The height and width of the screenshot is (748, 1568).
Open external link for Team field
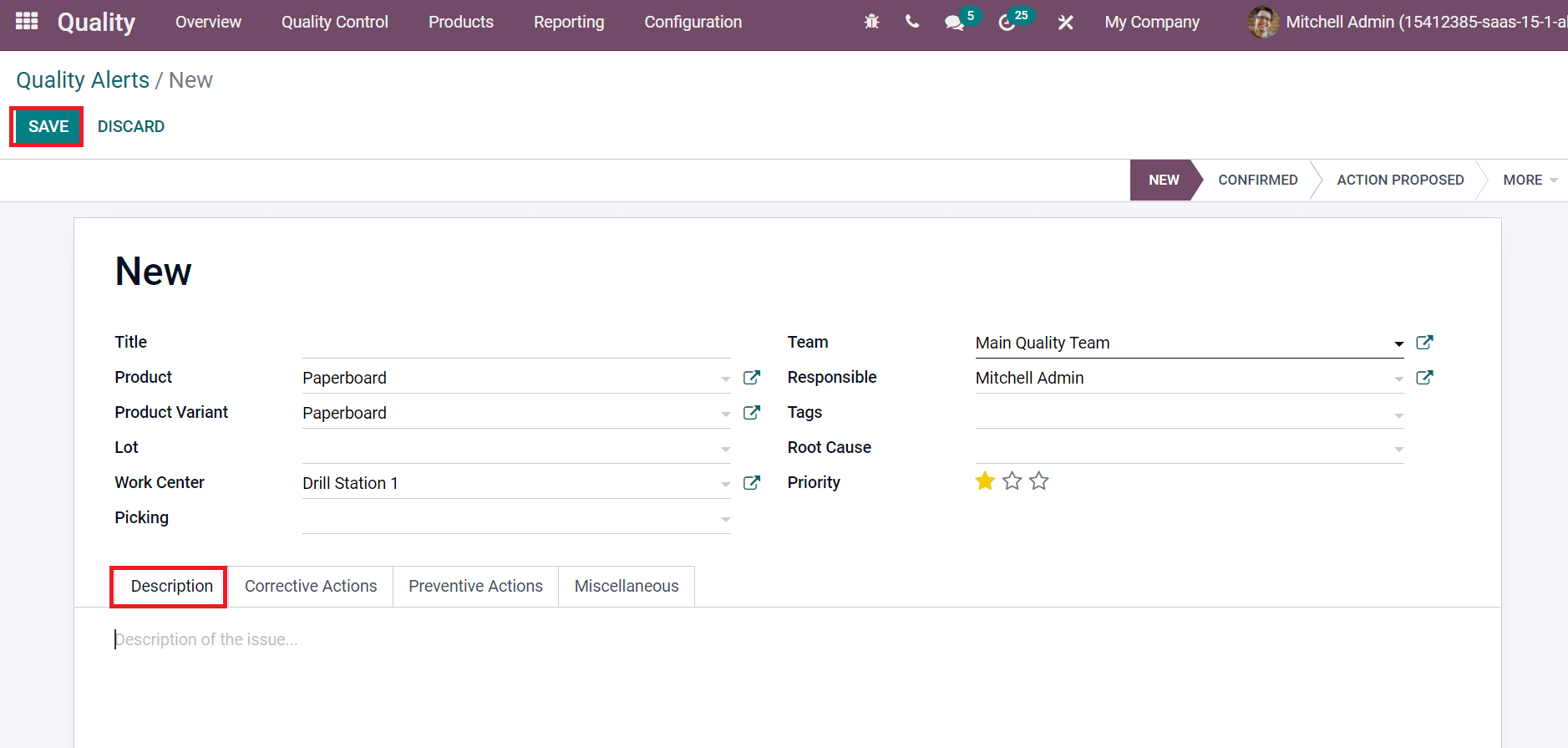[x=1425, y=343]
